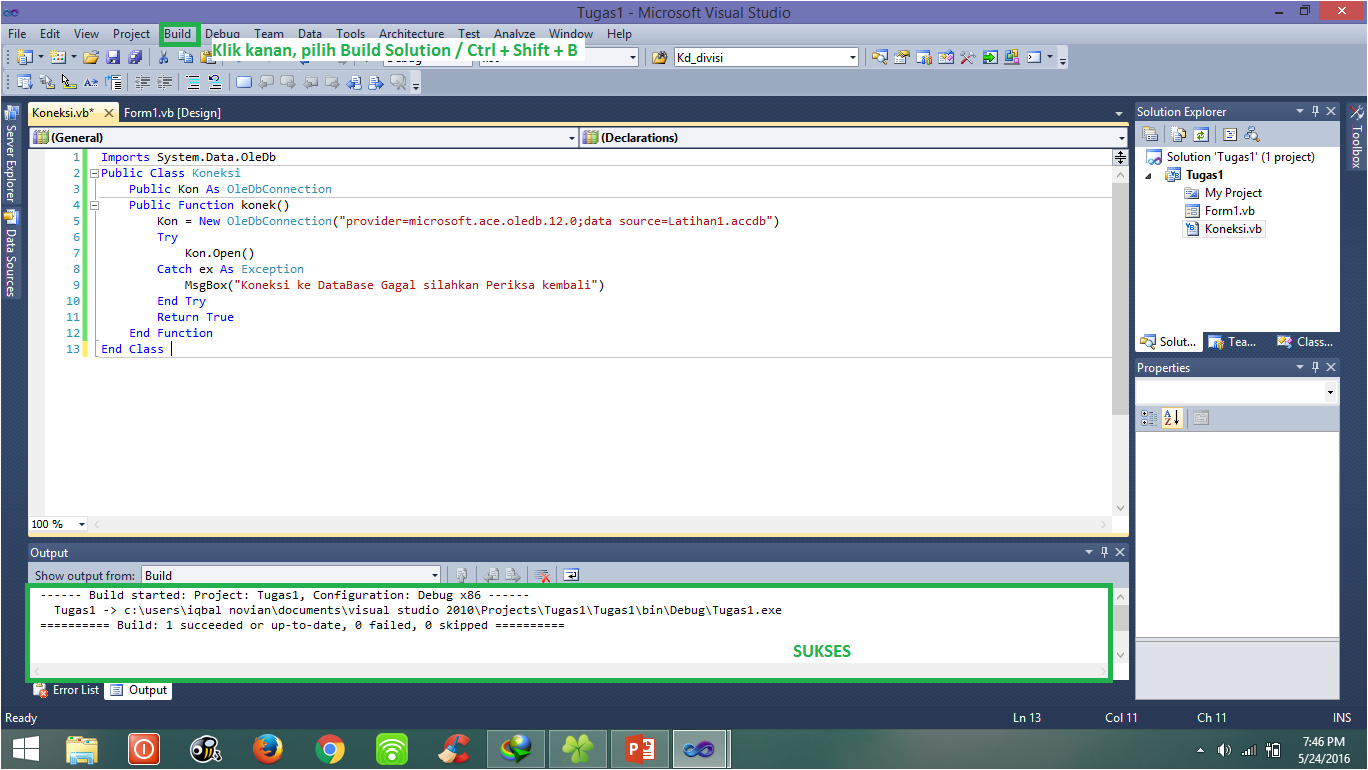The width and height of the screenshot is (1368, 770).
Task: Pin the Solution Explorer panel
Action: (x=1315, y=111)
